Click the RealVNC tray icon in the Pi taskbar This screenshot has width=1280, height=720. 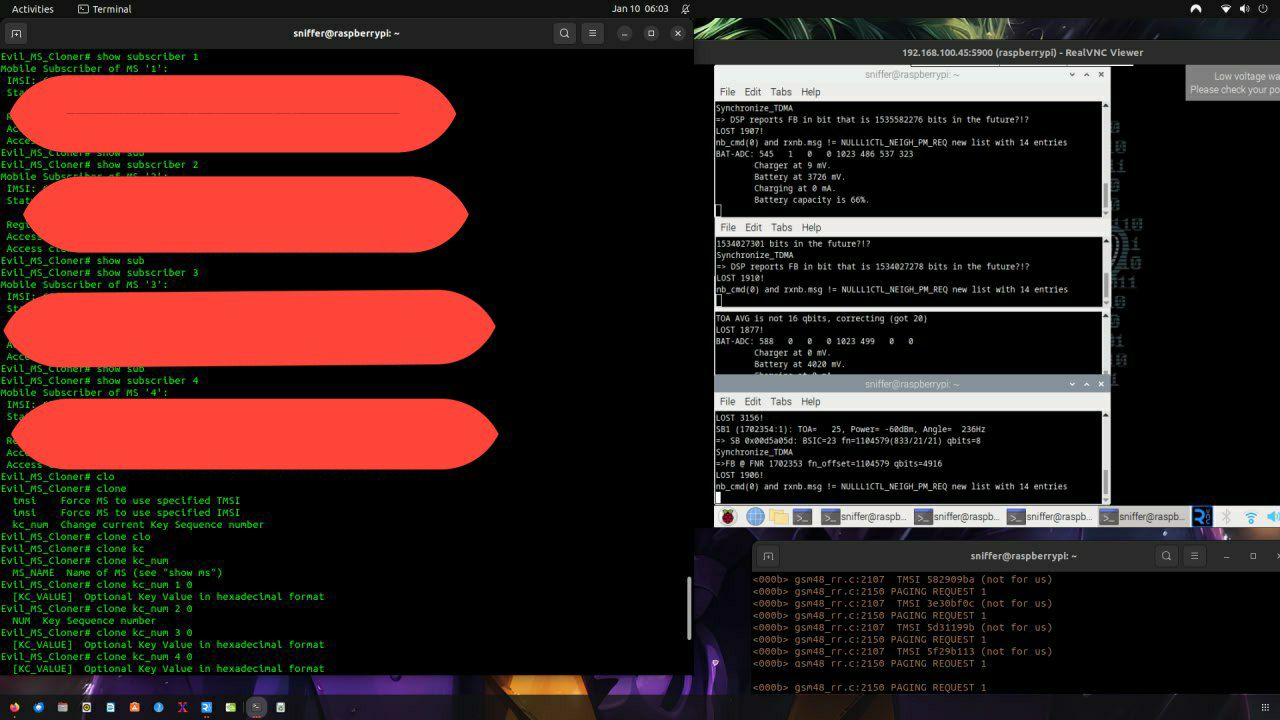[x=1201, y=516]
